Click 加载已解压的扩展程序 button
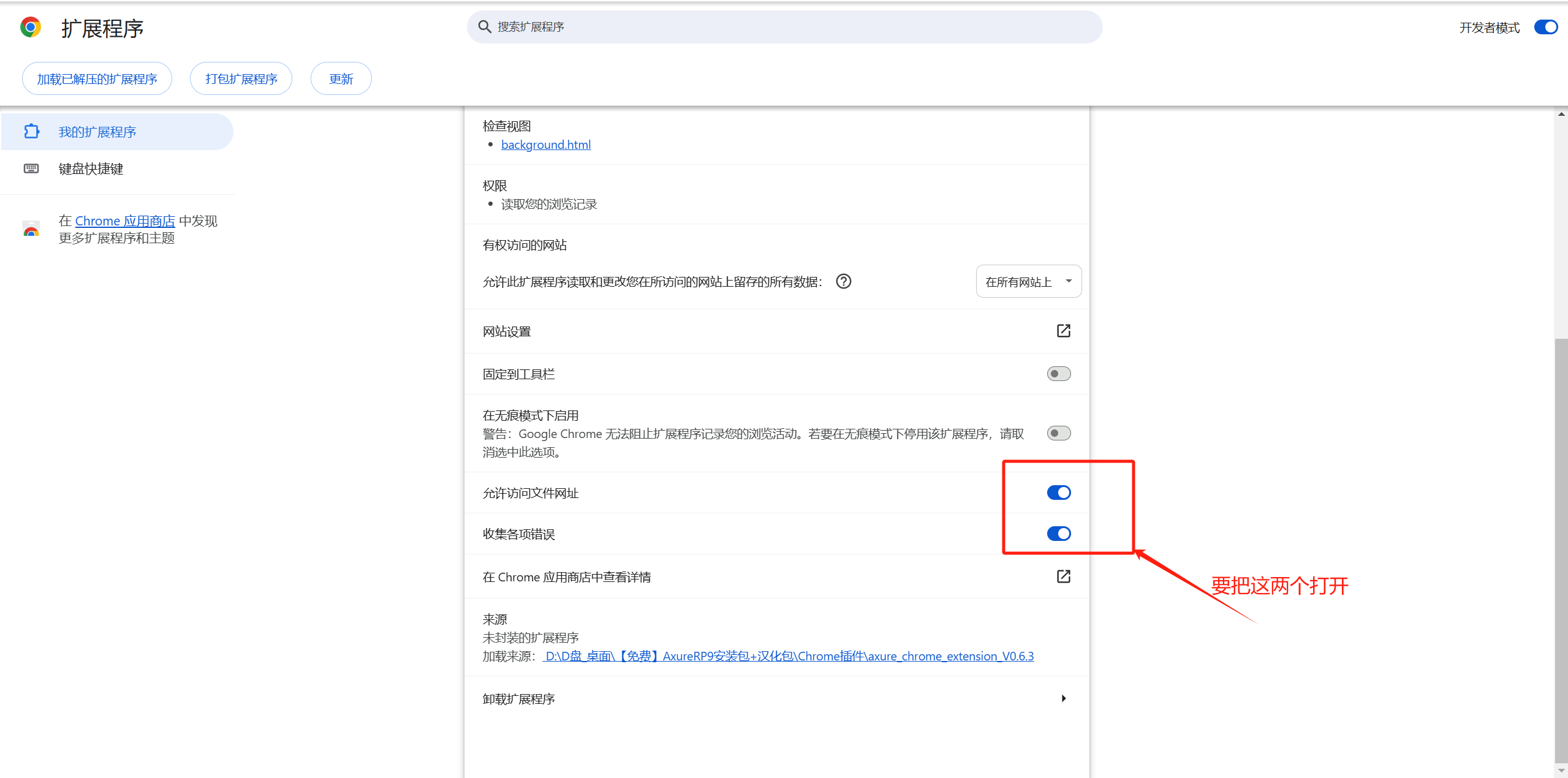 97,79
